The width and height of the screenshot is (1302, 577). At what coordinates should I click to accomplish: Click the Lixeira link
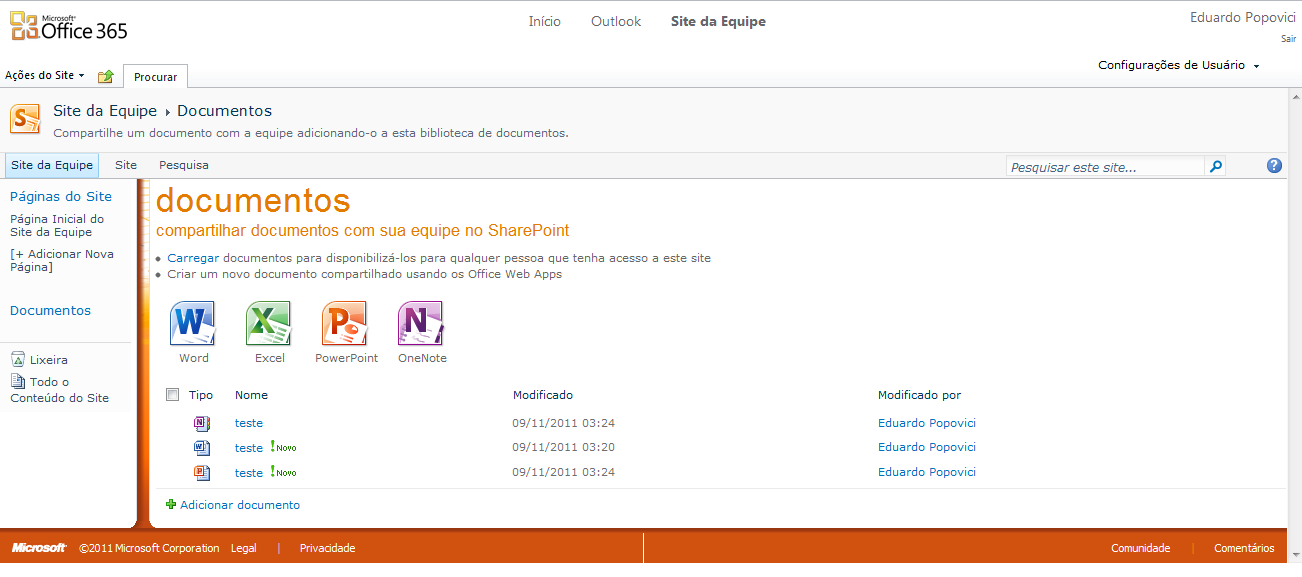[x=49, y=360]
